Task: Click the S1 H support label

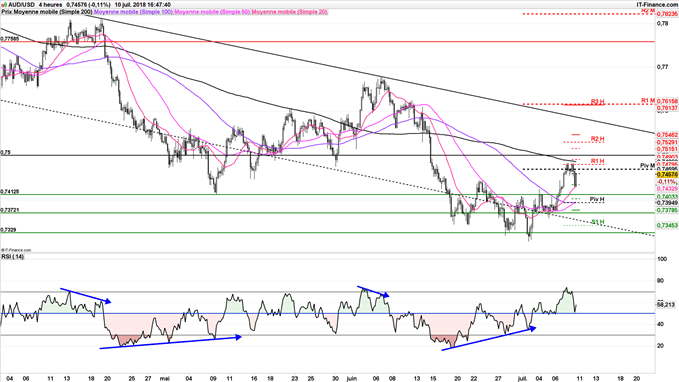Action: [x=598, y=222]
